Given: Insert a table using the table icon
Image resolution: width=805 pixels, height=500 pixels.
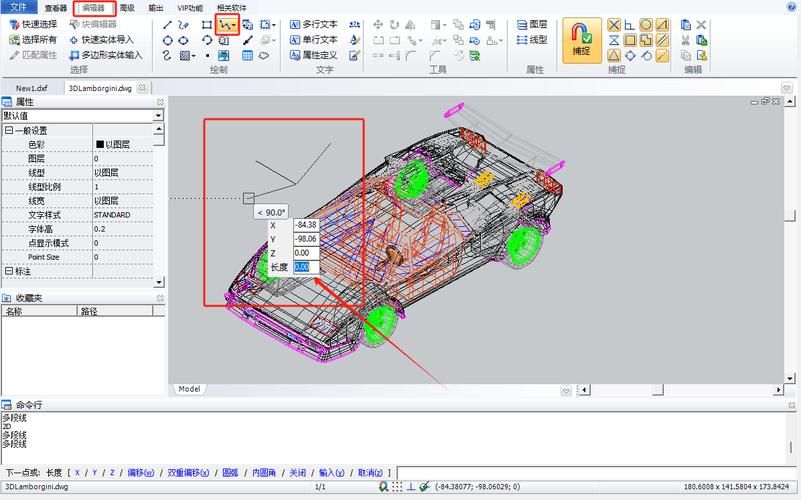Looking at the screenshot, I should click(x=247, y=55).
